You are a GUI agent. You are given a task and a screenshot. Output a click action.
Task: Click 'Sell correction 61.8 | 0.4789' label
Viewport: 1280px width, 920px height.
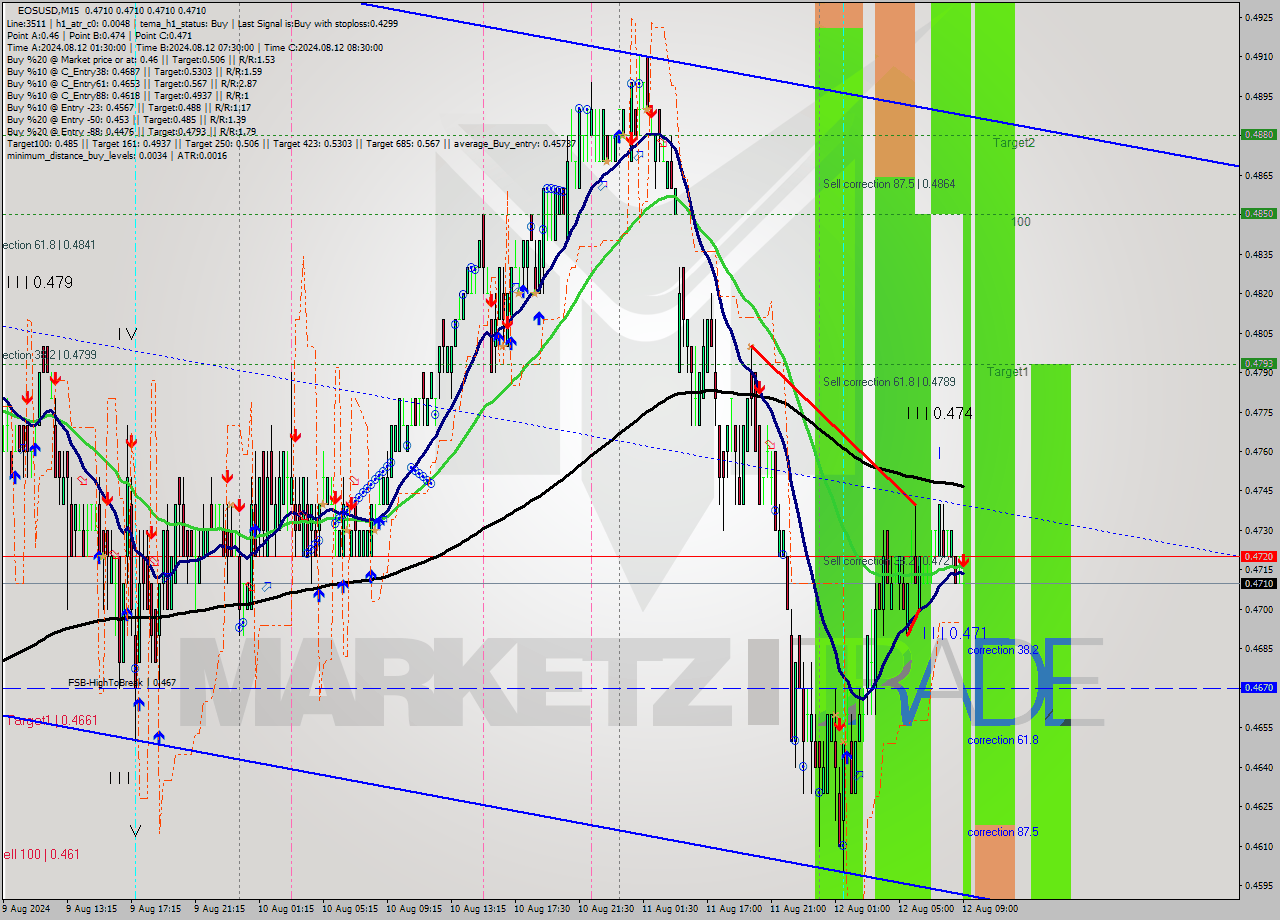tap(889, 382)
